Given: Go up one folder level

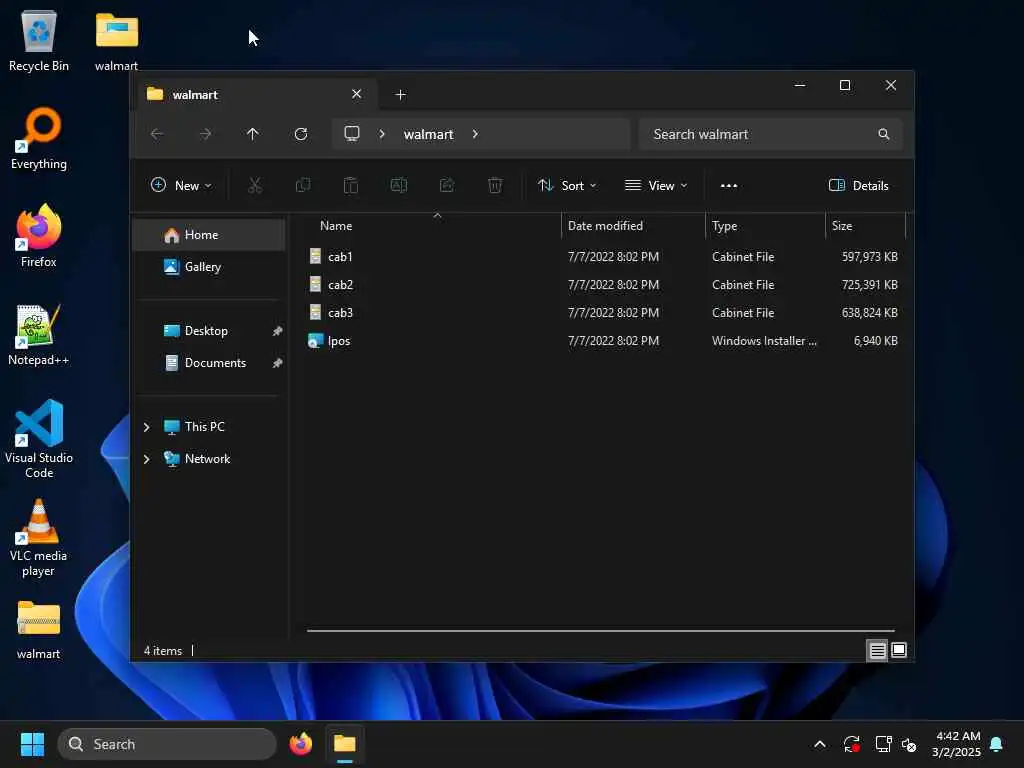Looking at the screenshot, I should point(253,134).
